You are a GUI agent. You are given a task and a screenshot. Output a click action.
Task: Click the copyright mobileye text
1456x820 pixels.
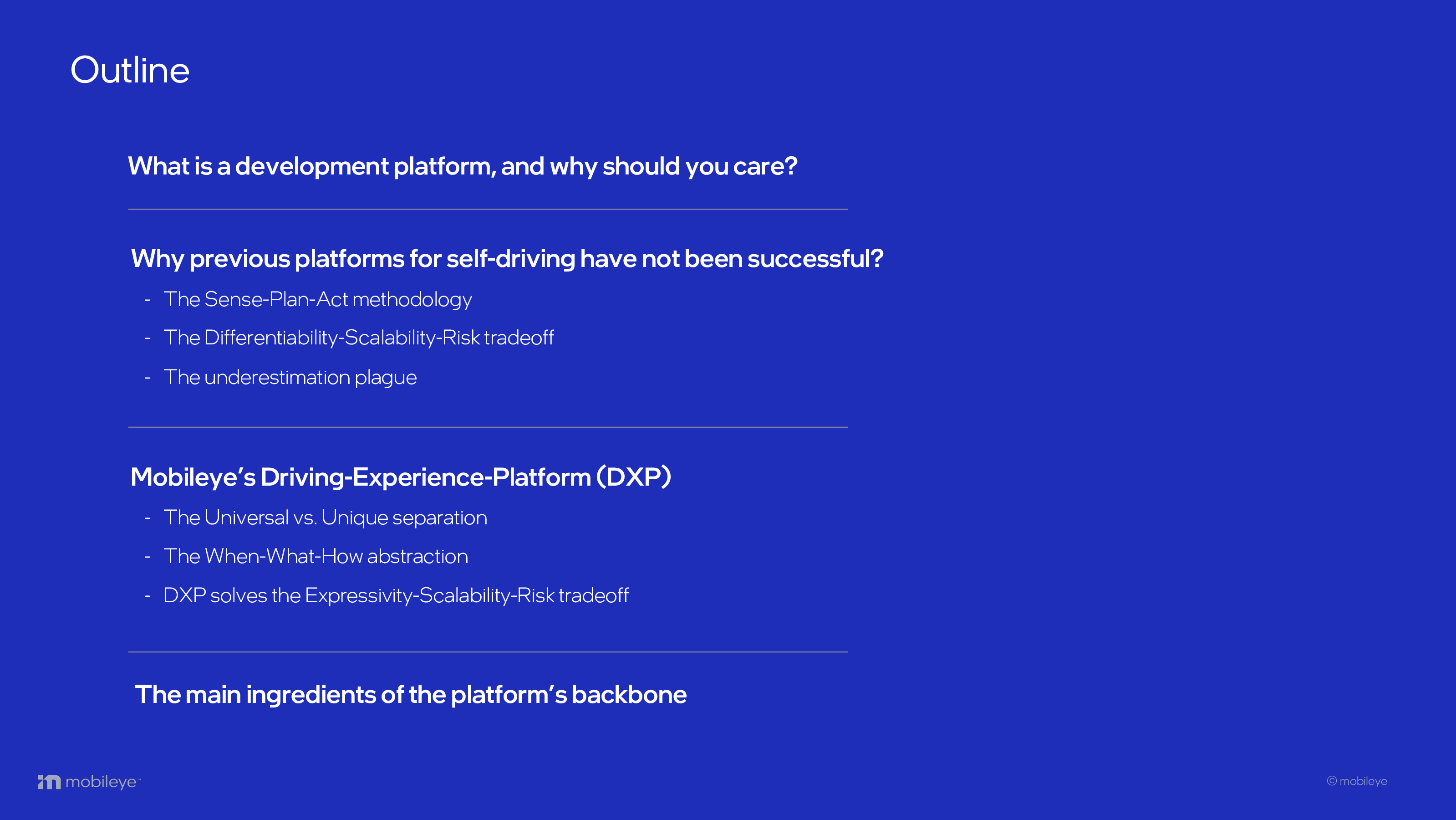1357,781
